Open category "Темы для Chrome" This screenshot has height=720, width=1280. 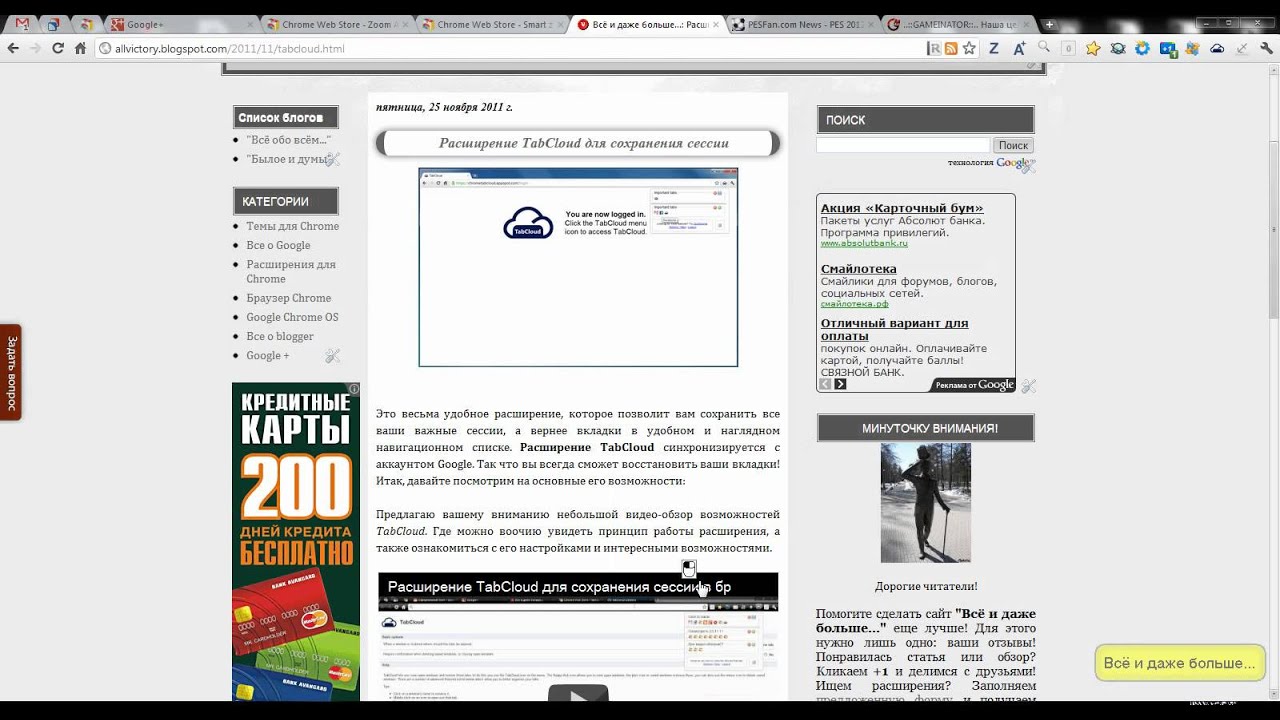pyautogui.click(x=292, y=226)
